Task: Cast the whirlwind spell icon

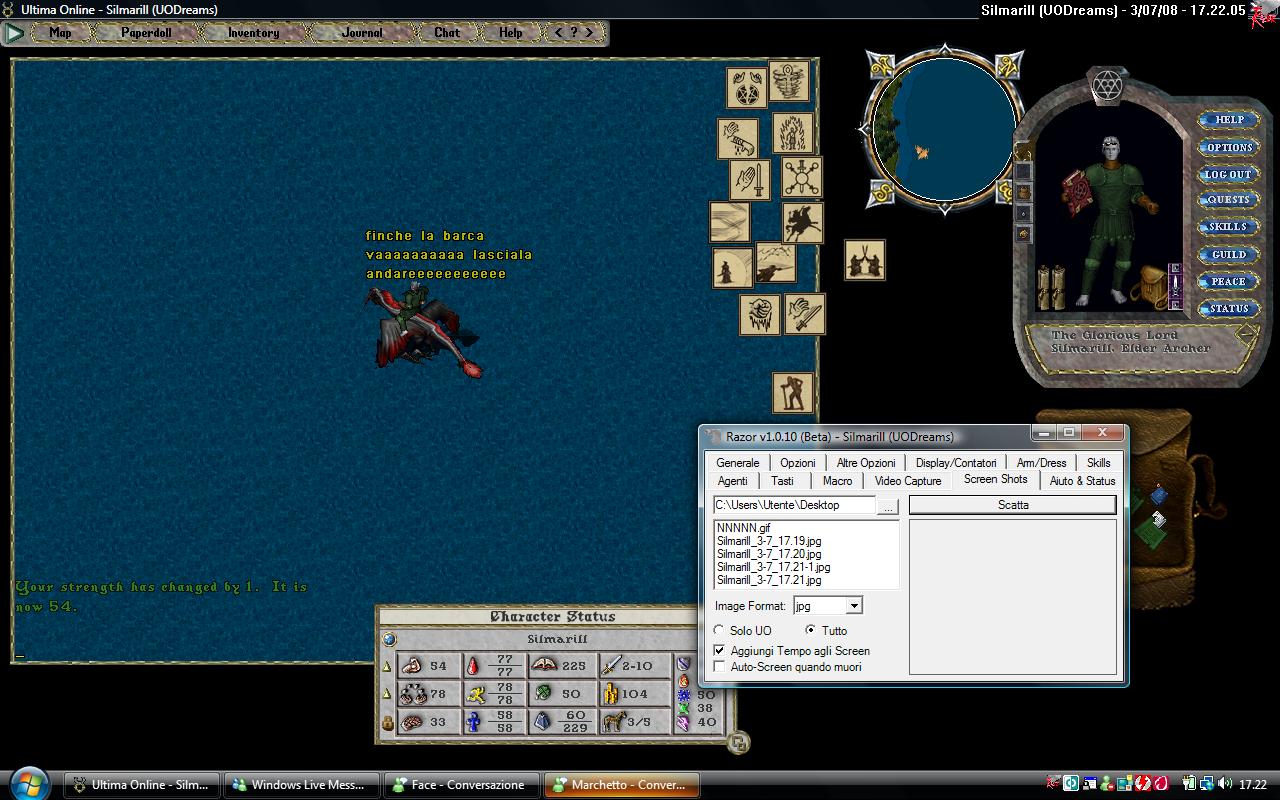Action: [x=789, y=80]
